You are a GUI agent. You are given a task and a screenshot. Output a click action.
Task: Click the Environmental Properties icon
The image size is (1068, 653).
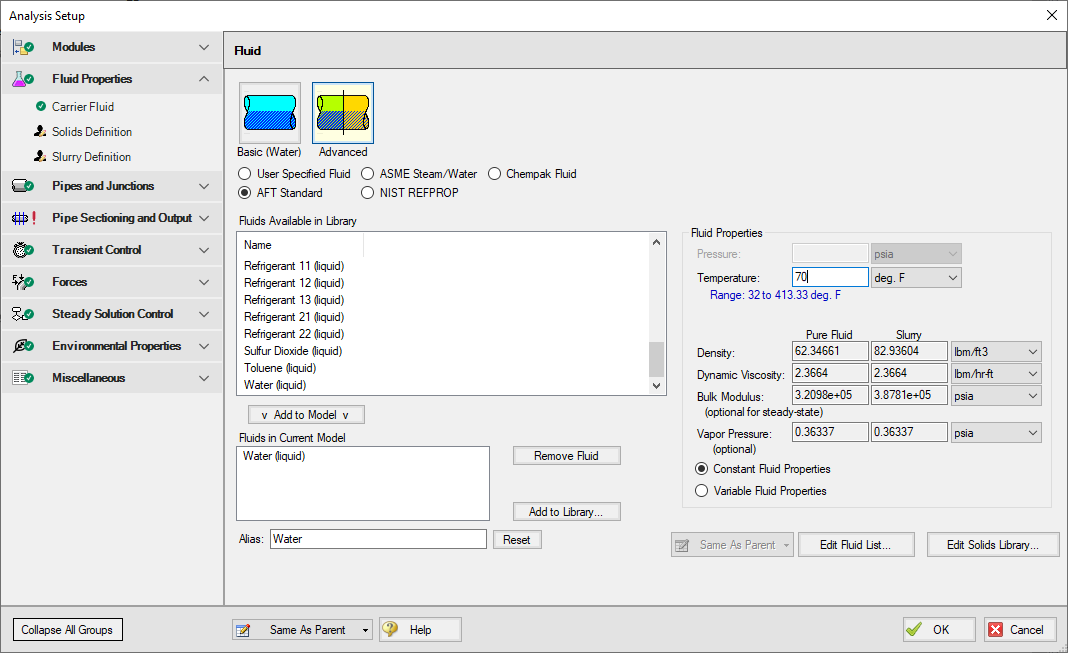click(x=24, y=346)
